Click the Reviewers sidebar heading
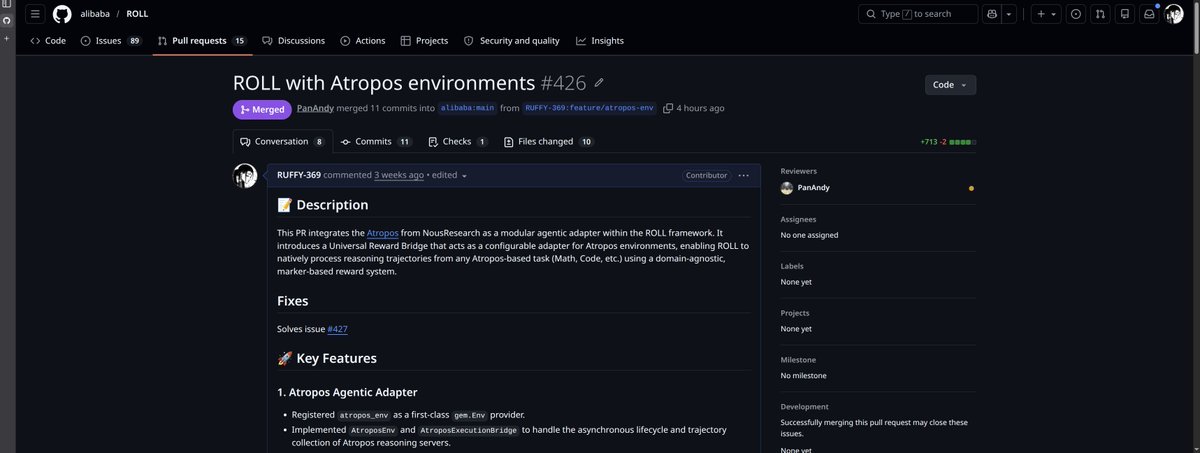1200x453 pixels. (x=800, y=171)
